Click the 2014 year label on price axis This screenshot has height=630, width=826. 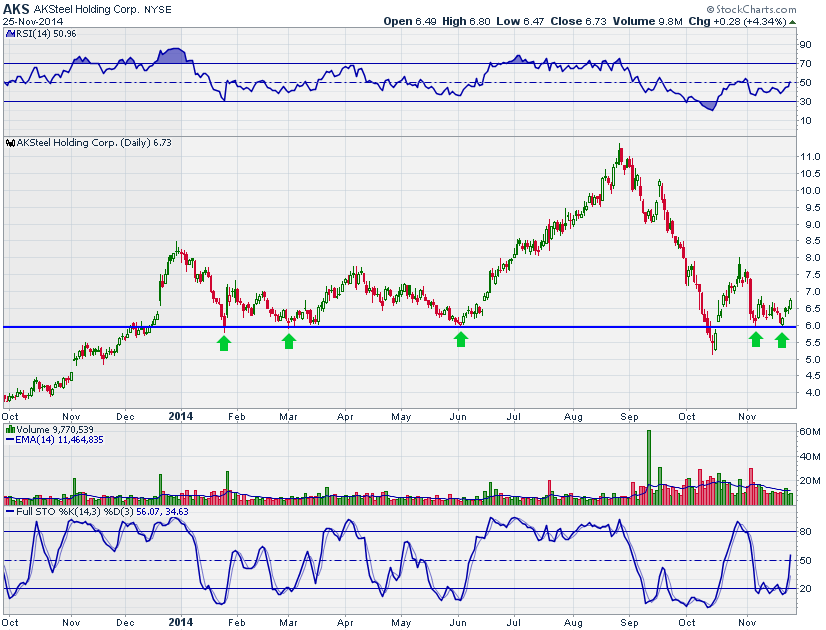click(x=180, y=414)
